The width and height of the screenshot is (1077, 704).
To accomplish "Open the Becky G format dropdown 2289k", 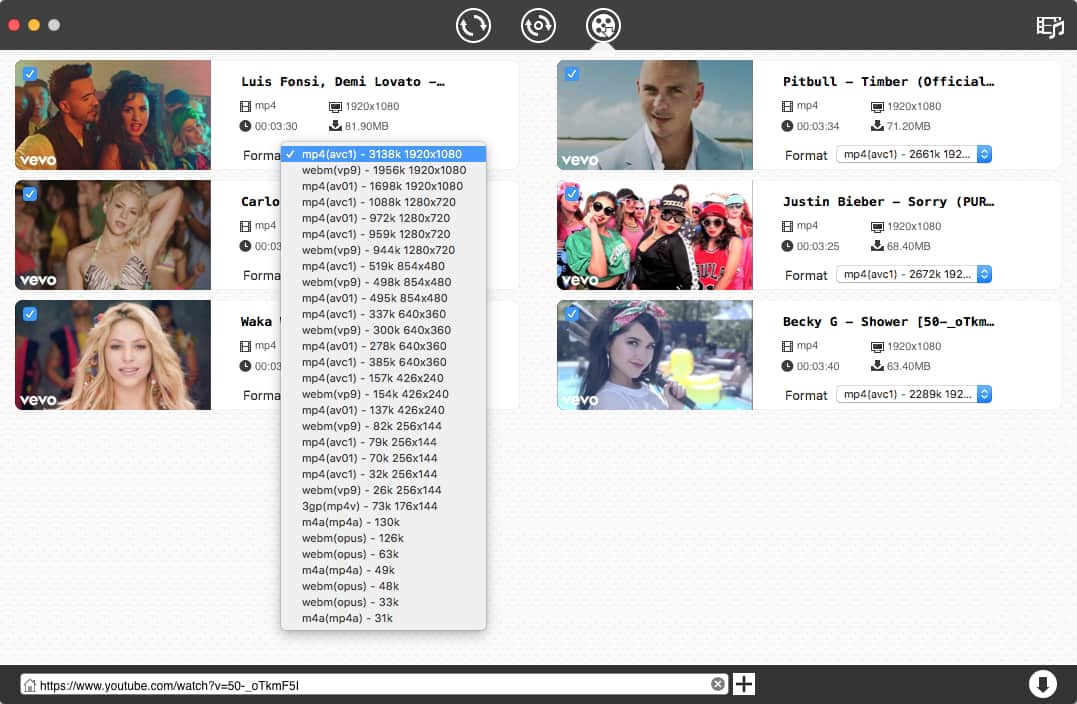I will [914, 394].
